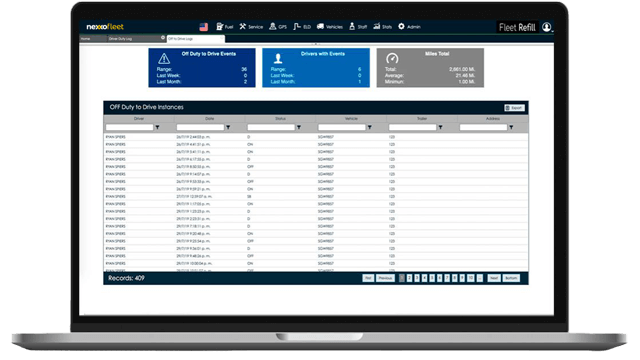Switch to the Home tab
Screen dimensions: 640x360
click(x=85, y=39)
